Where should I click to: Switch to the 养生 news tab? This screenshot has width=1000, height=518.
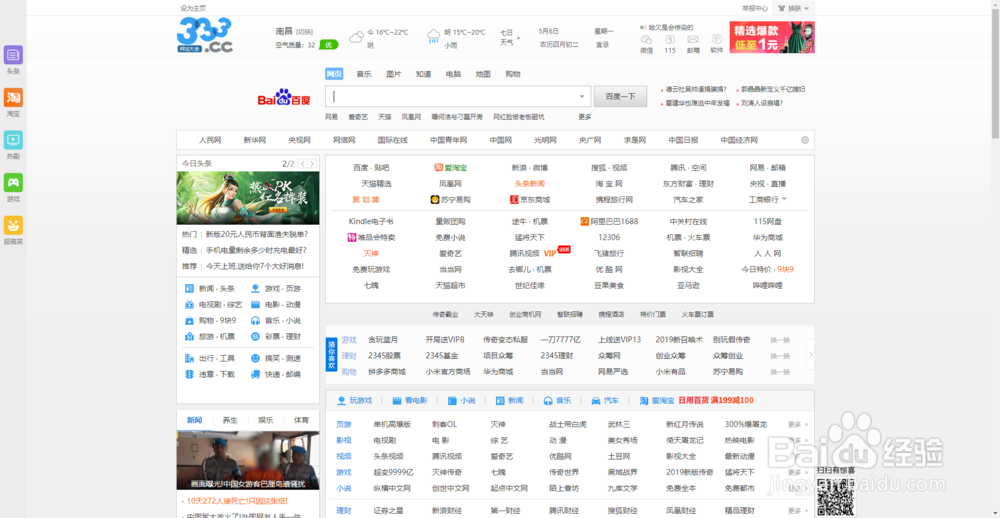pos(230,420)
